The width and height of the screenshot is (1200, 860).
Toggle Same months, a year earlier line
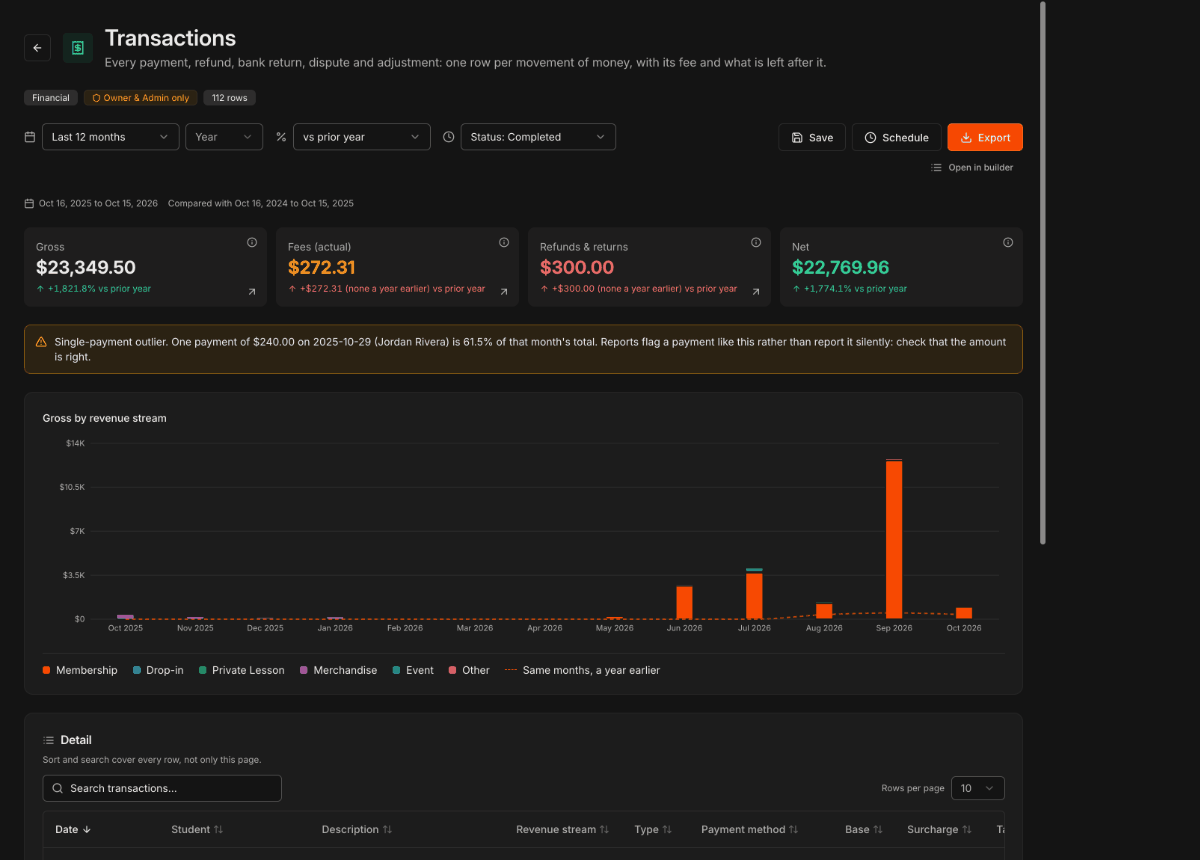click(x=582, y=670)
